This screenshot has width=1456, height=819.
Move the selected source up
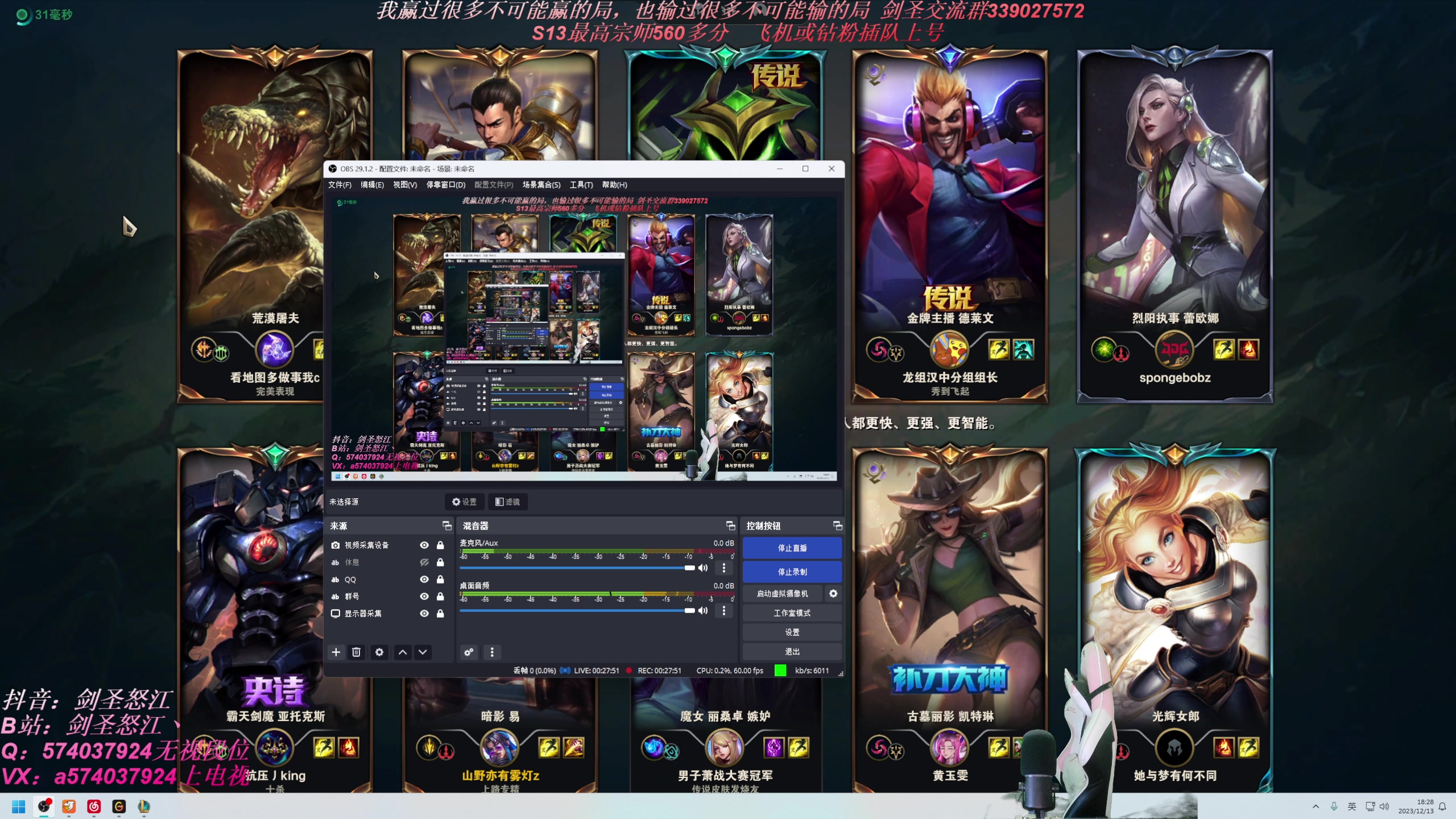pos(403,652)
